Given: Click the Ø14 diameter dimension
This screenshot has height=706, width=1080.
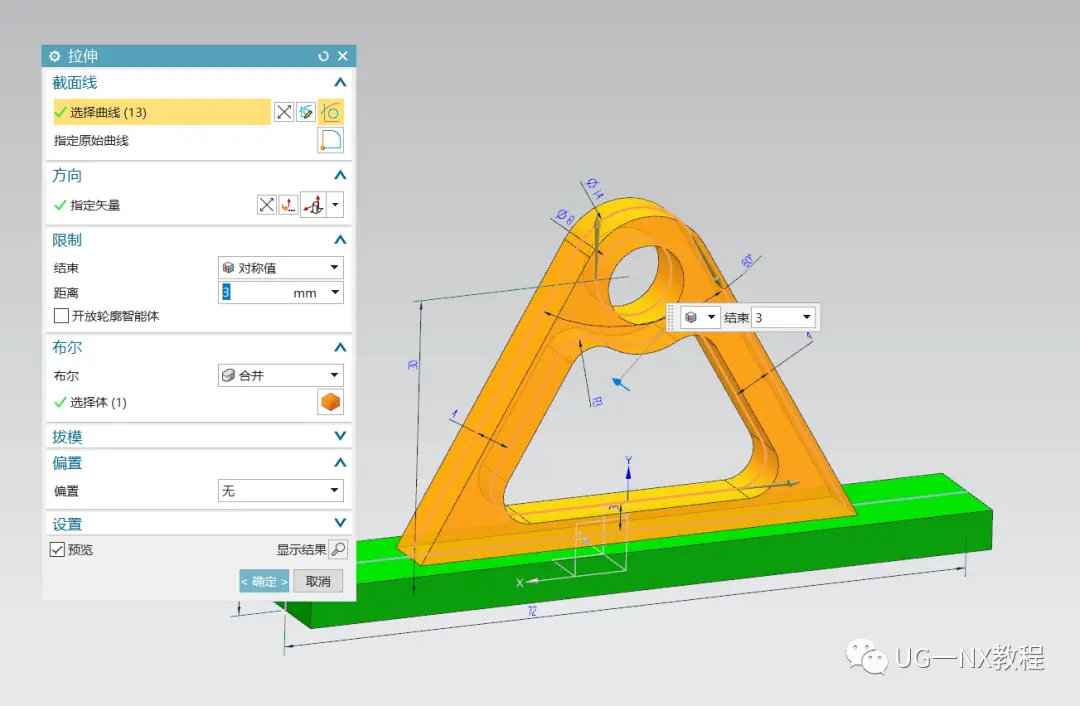Looking at the screenshot, I should click(593, 188).
